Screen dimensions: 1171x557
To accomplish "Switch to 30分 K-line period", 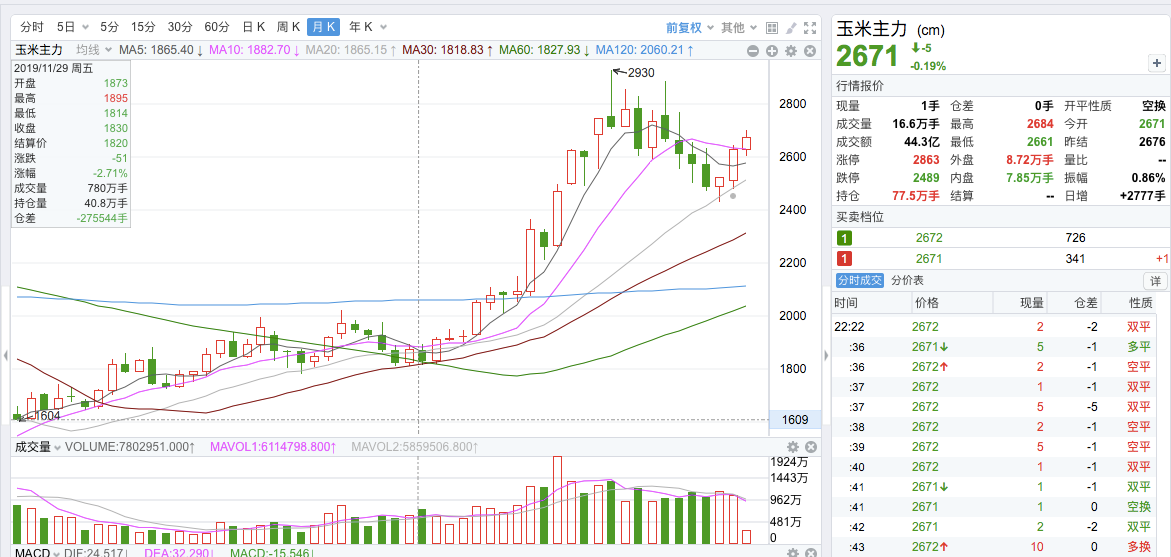I will (x=180, y=27).
